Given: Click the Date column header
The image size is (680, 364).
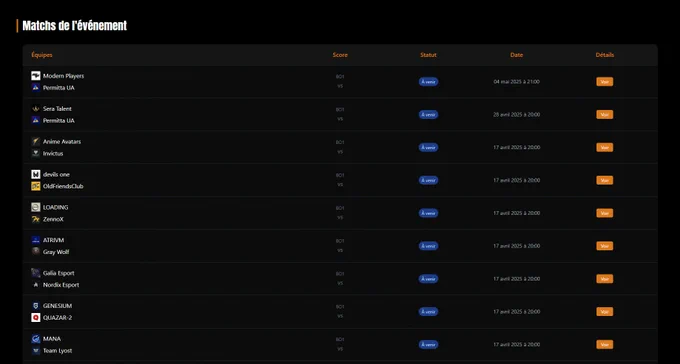Looking at the screenshot, I should 517,55.
